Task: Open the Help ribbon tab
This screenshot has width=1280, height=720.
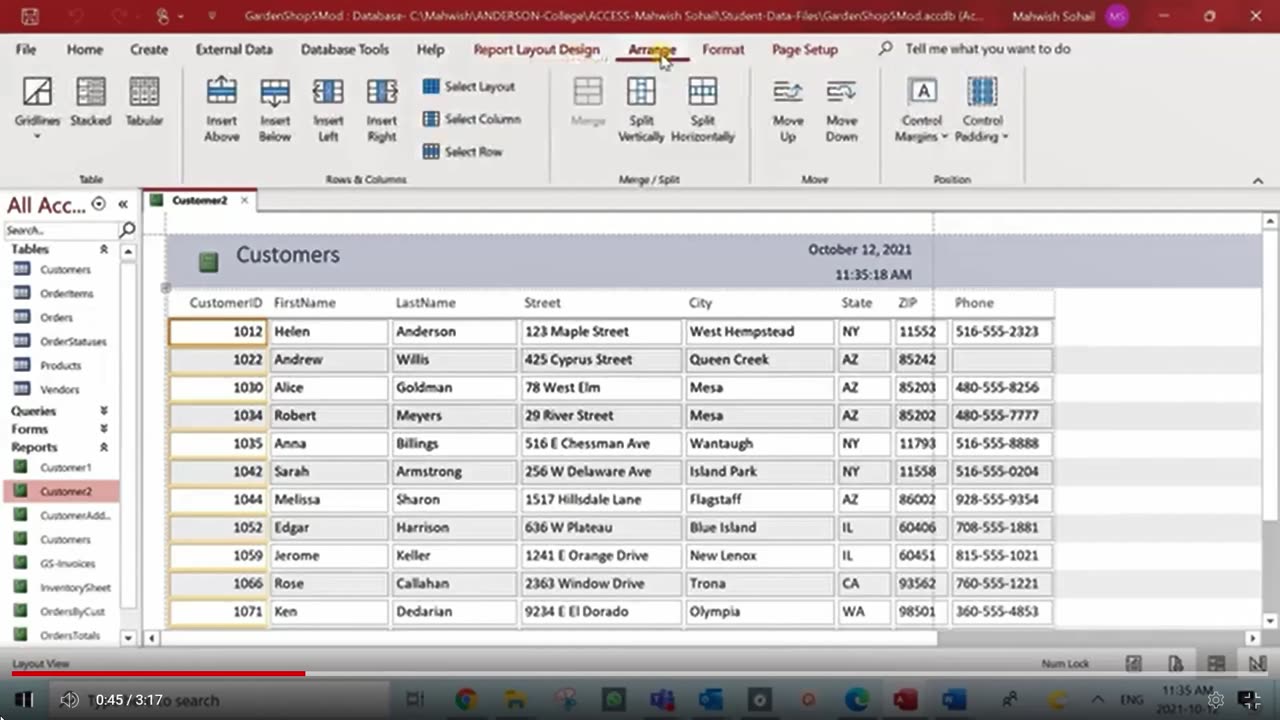Action: pos(430,49)
